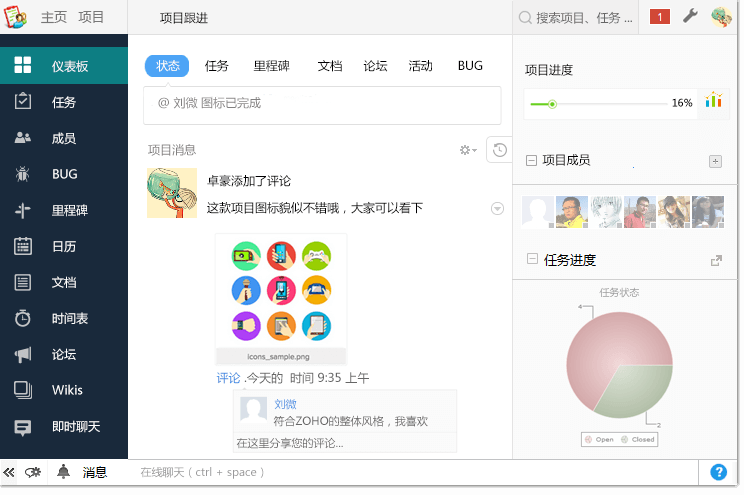Screen dimensions: 744x495
Task: Click the 16% progress value
Action: [682, 103]
